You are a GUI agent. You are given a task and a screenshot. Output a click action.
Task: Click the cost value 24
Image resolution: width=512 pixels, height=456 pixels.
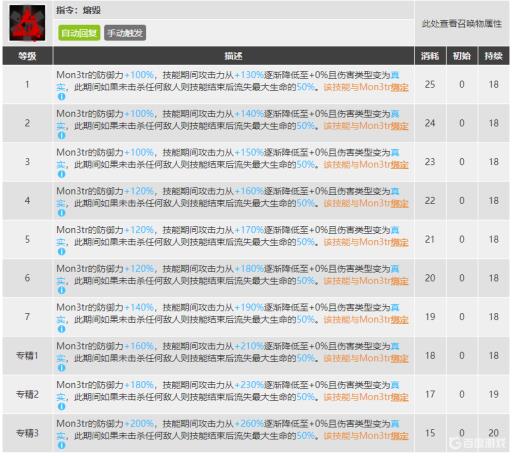[430, 123]
